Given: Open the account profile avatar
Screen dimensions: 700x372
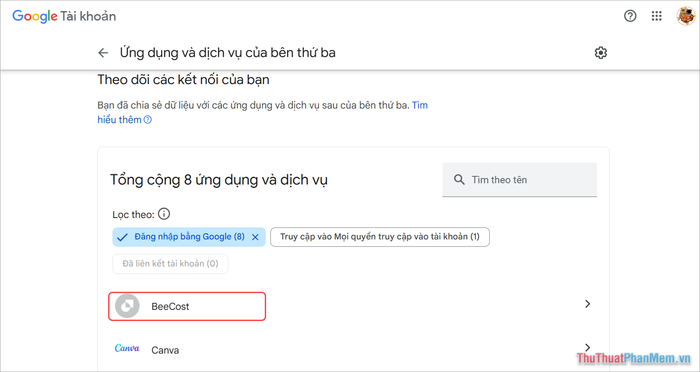Looking at the screenshot, I should click(x=685, y=17).
